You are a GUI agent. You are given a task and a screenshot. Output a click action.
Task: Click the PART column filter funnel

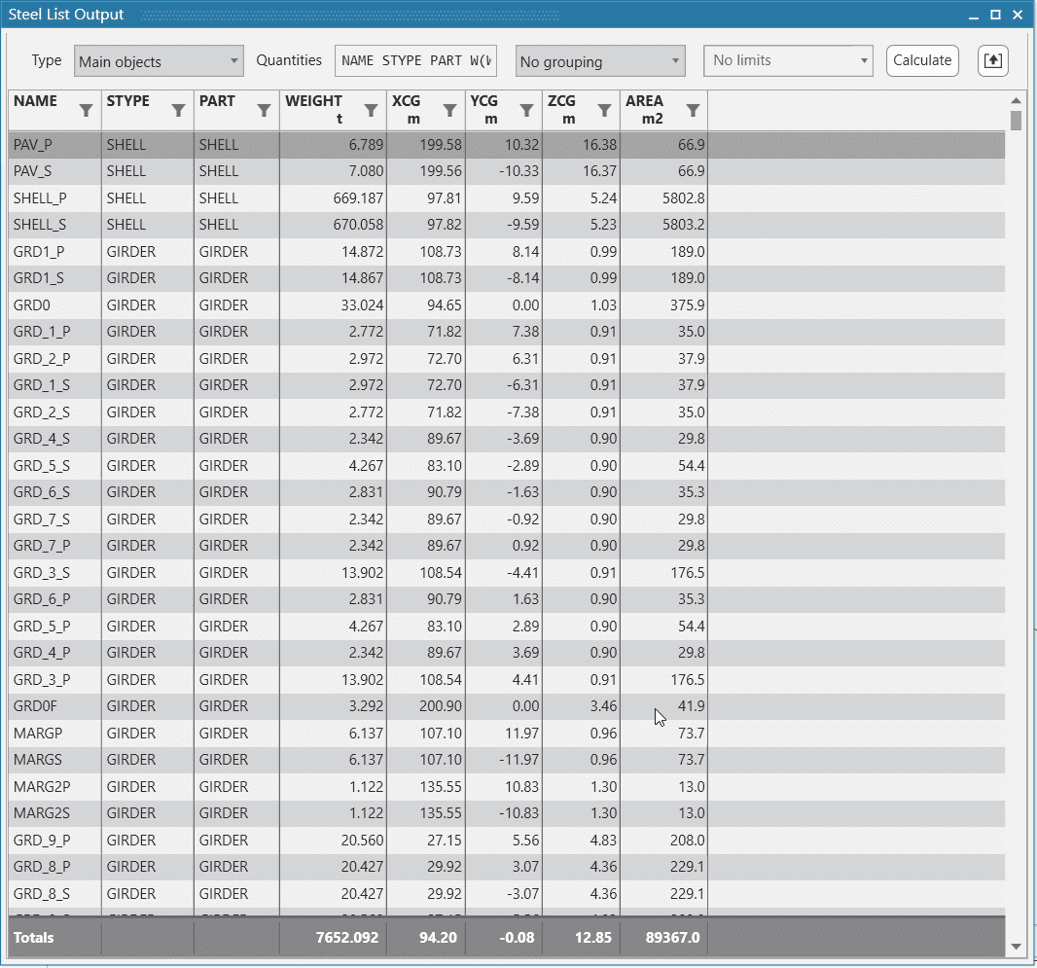pyautogui.click(x=264, y=111)
